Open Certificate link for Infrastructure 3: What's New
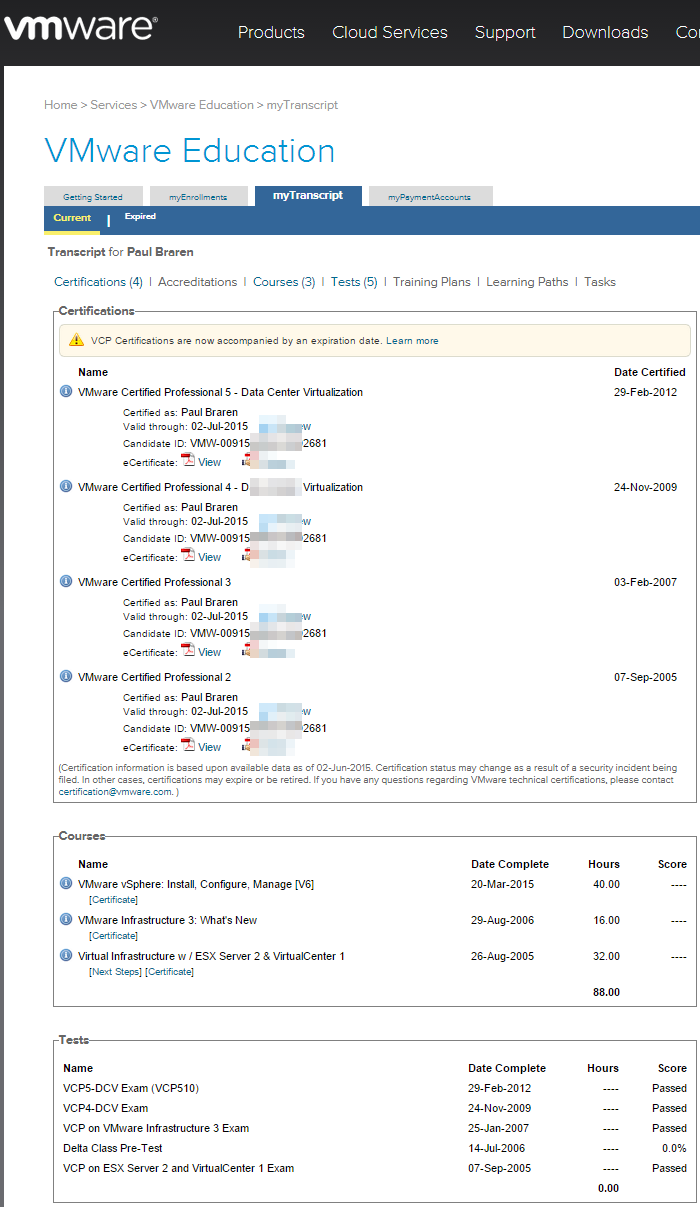 pos(113,936)
